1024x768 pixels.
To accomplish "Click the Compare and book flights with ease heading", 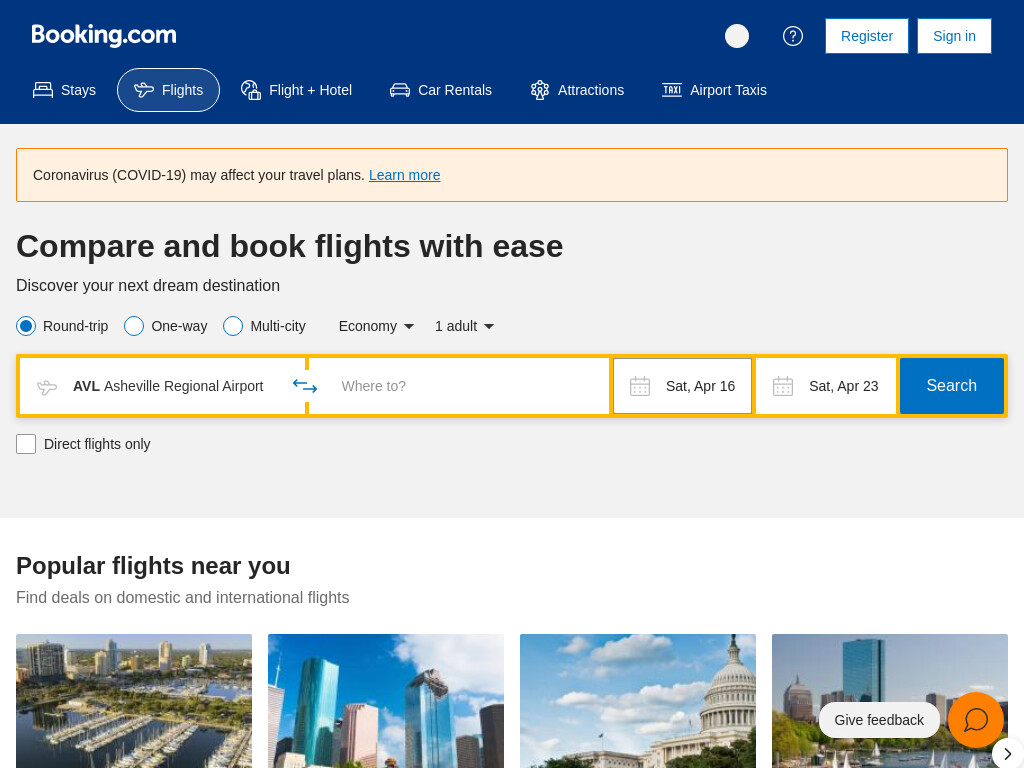I will click(289, 246).
